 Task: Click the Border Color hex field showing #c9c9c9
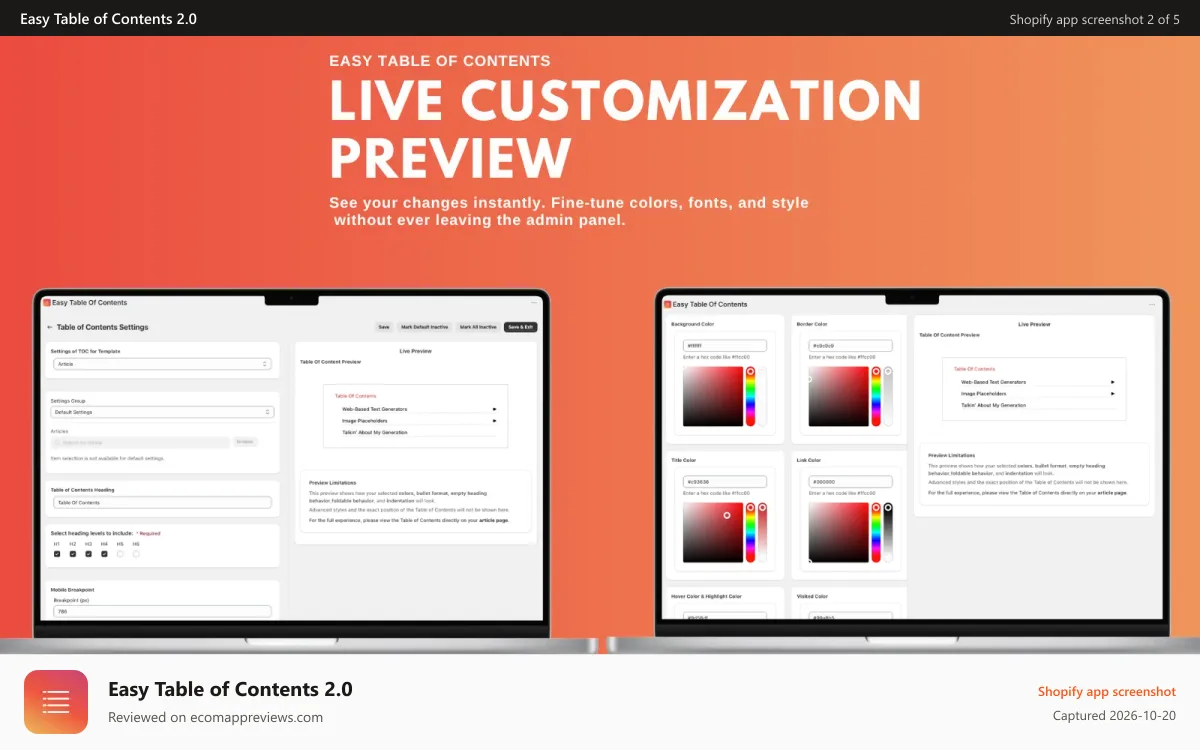tap(851, 345)
